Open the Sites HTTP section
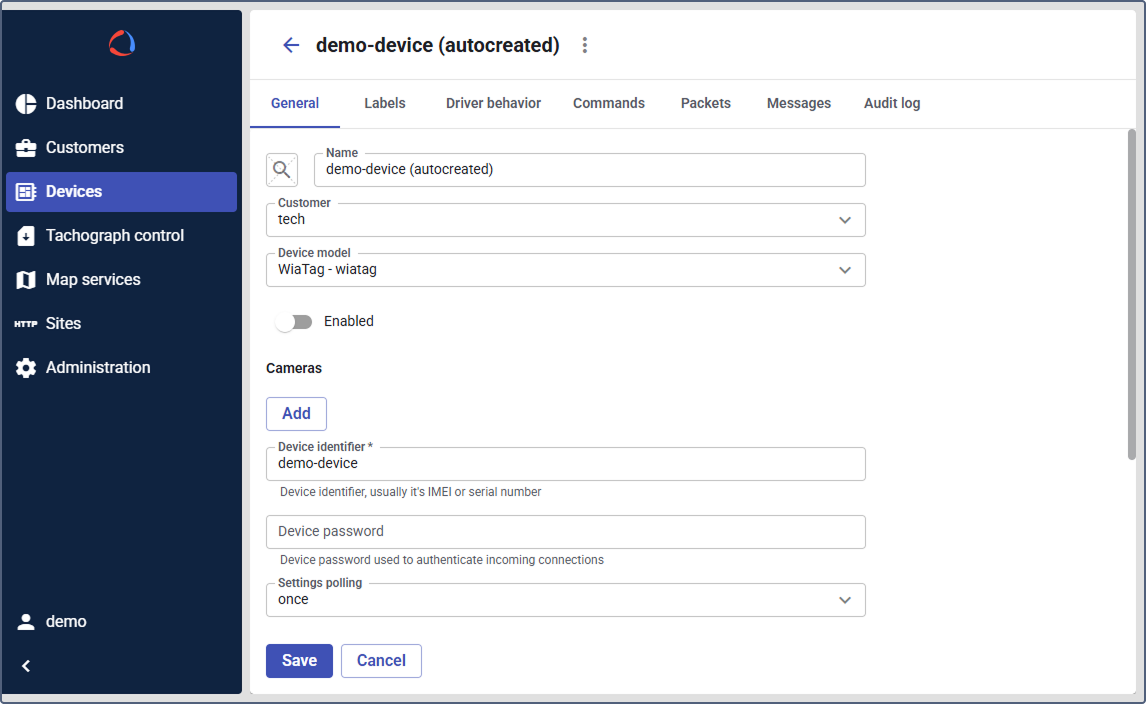The height and width of the screenshot is (704, 1146). [x=63, y=324]
